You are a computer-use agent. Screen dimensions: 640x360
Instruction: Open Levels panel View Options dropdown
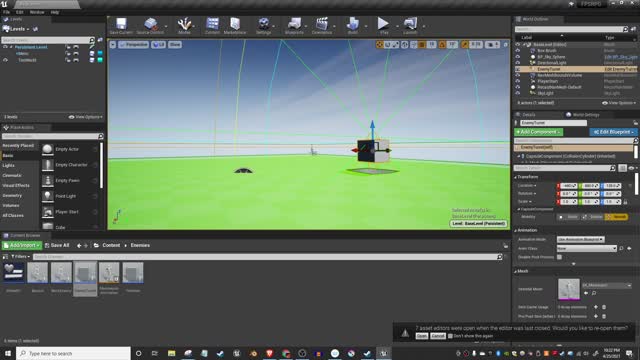click(x=86, y=117)
